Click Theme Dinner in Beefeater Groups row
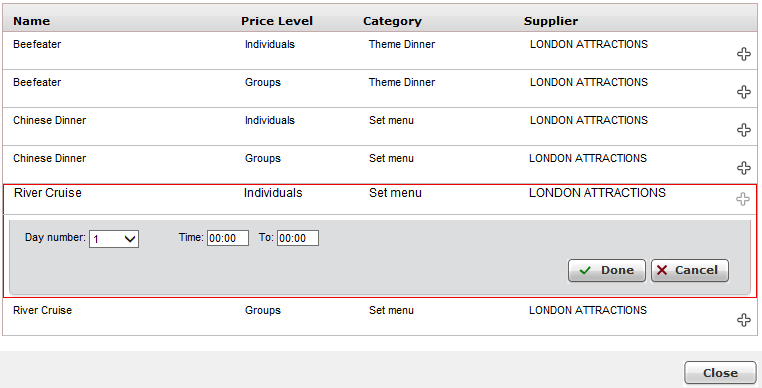762x388 pixels. pyautogui.click(x=402, y=82)
